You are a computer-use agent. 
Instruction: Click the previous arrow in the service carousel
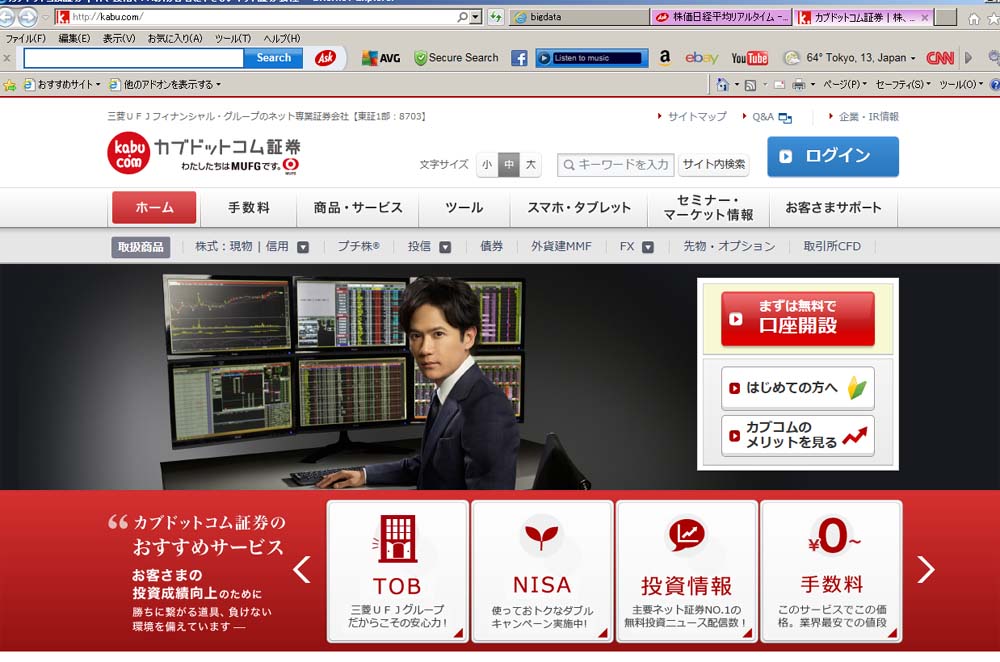(x=302, y=570)
